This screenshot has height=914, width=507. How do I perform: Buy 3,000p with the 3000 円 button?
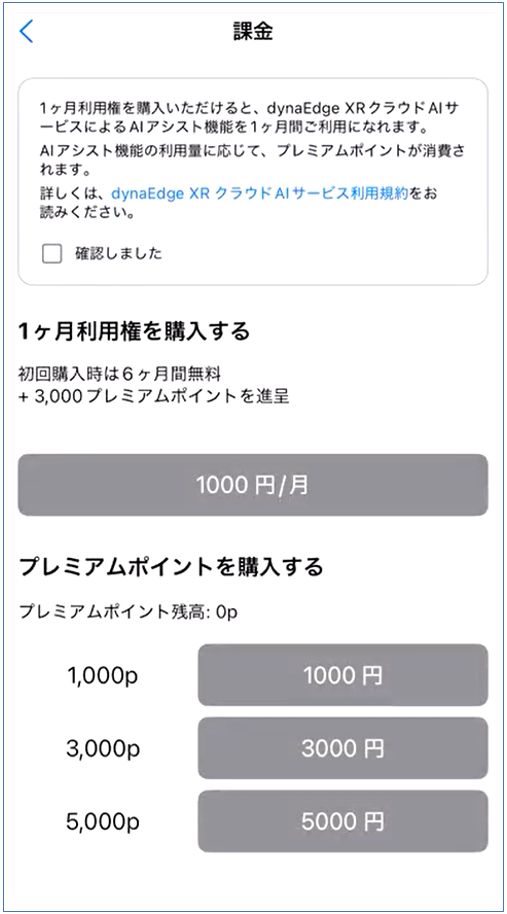tap(343, 748)
